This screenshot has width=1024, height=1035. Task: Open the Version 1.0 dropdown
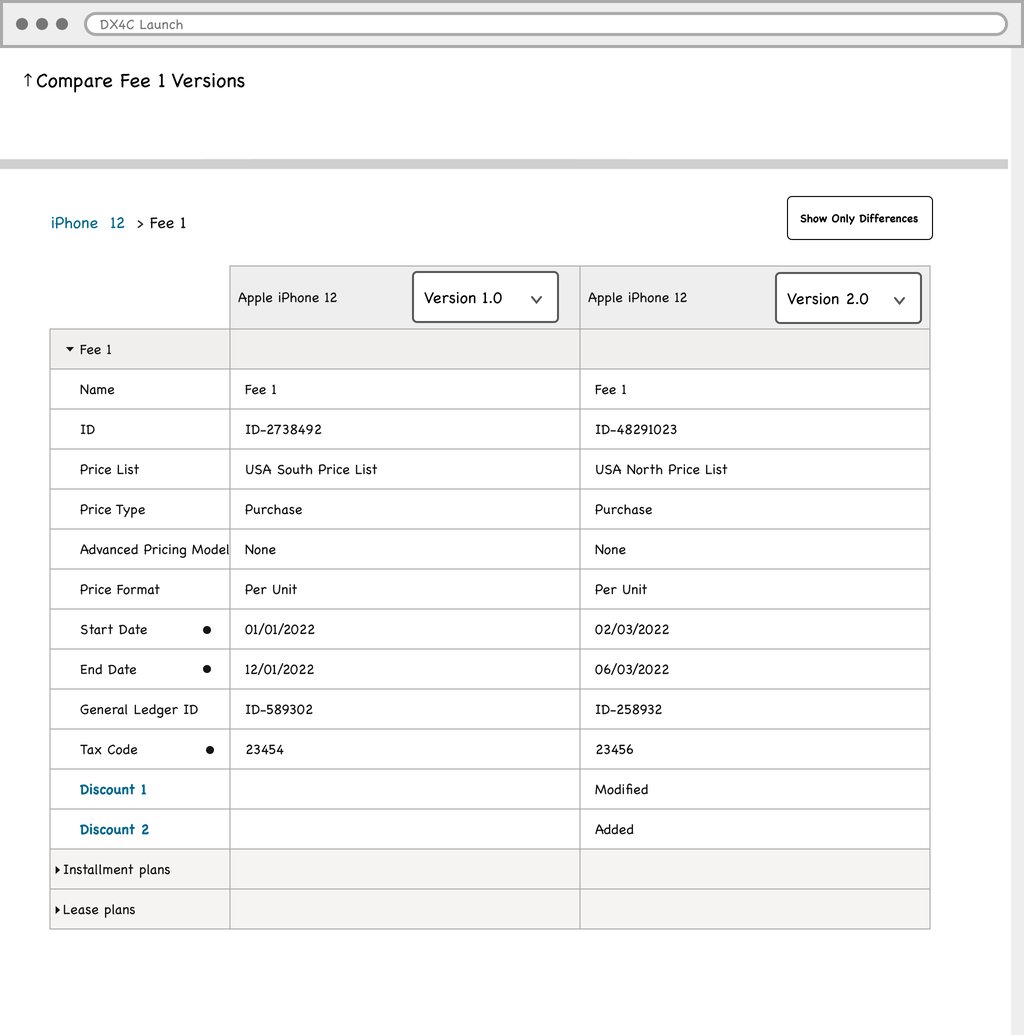click(484, 298)
